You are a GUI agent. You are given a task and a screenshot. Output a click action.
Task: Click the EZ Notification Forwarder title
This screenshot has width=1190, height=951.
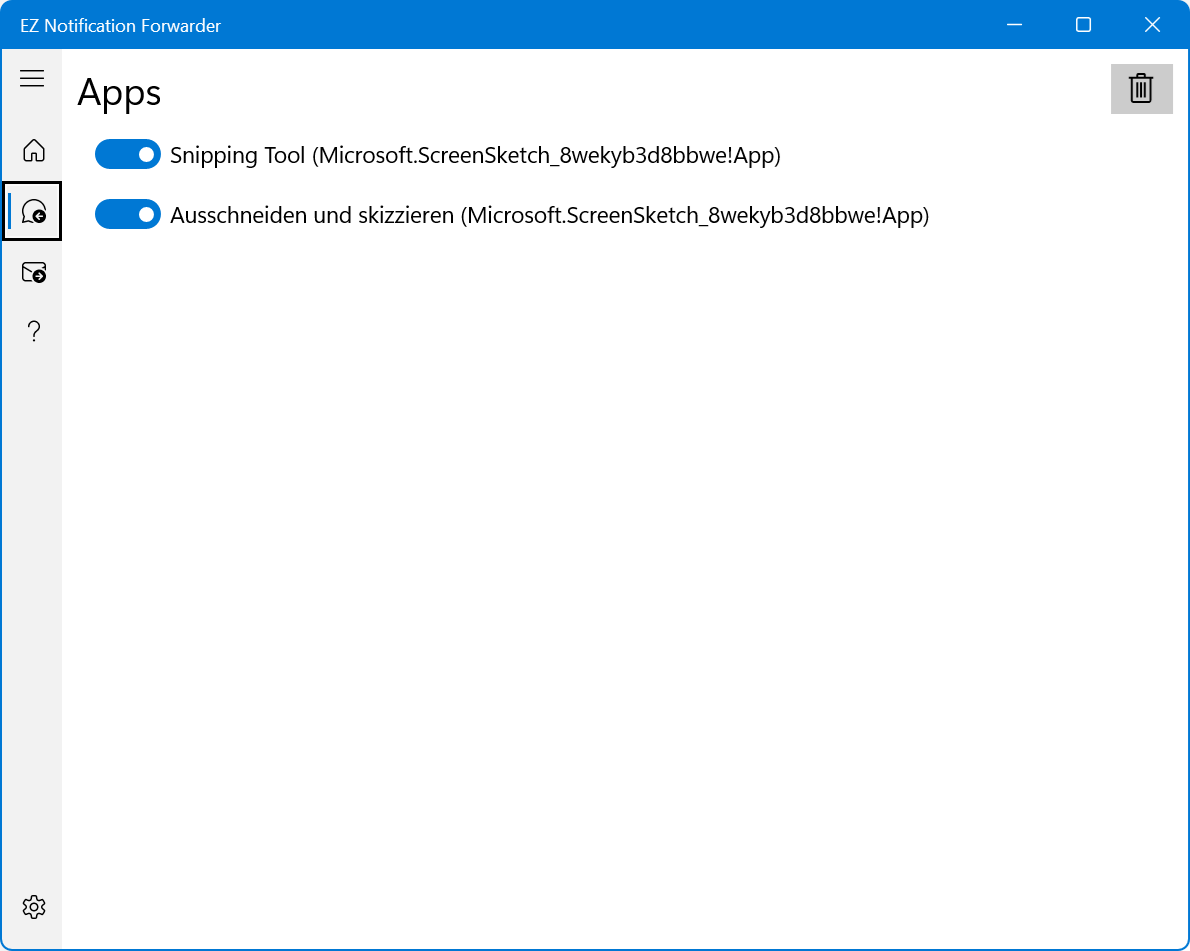(x=121, y=26)
